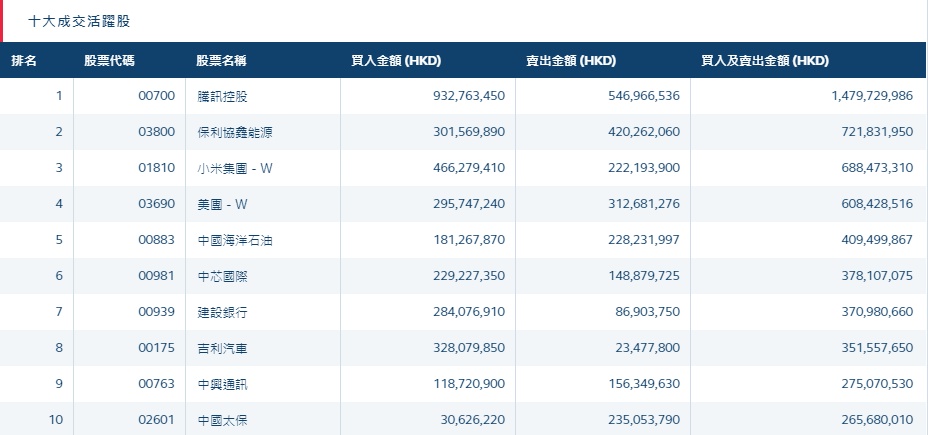Click the 排名 column header

pyautogui.click(x=24, y=60)
